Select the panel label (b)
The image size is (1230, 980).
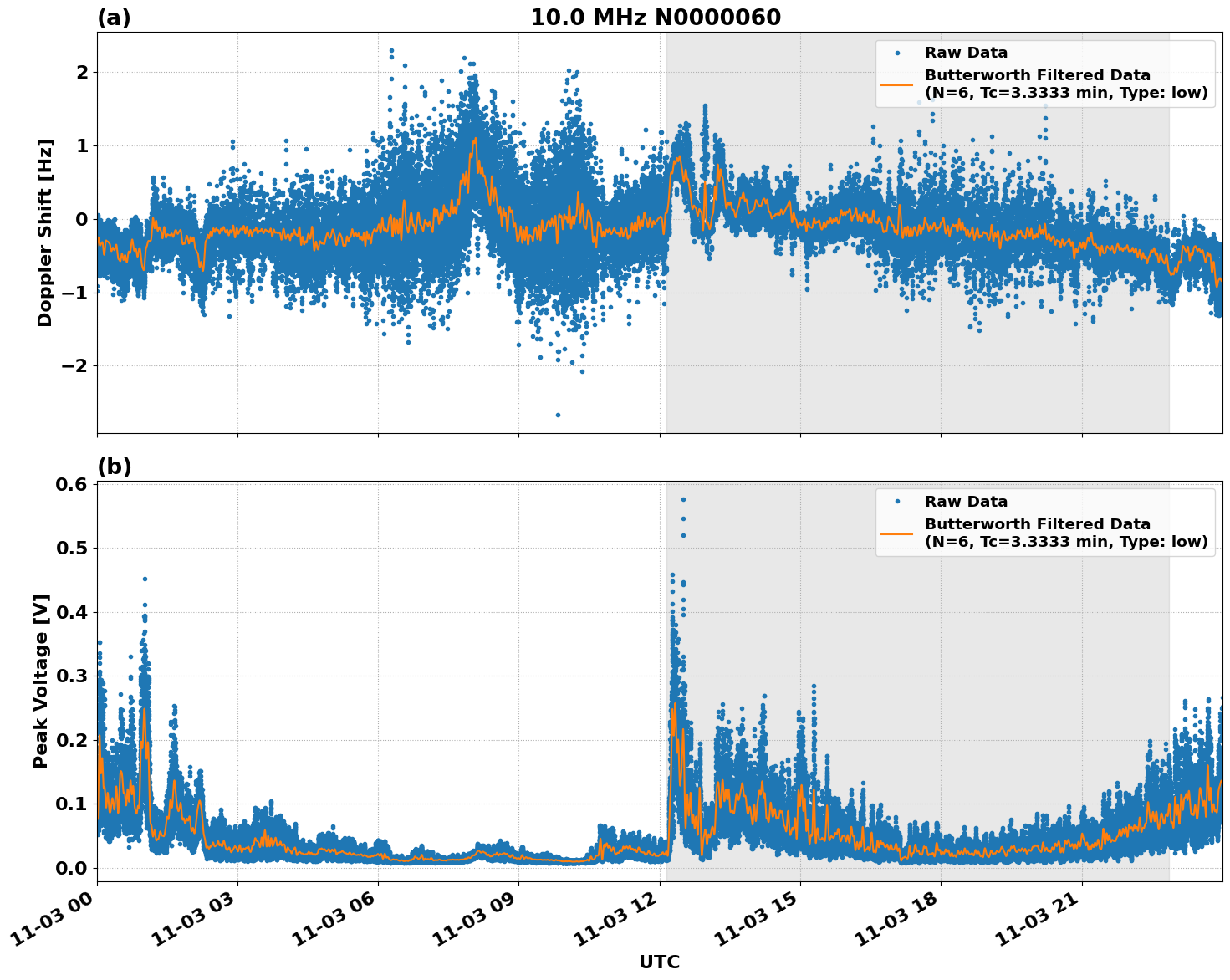click(x=113, y=465)
